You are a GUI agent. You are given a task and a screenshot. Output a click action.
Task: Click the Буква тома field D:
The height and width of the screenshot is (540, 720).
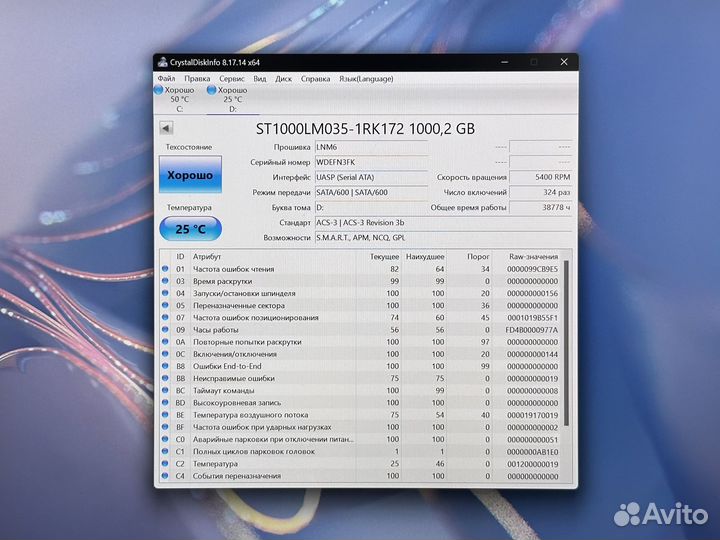point(371,208)
